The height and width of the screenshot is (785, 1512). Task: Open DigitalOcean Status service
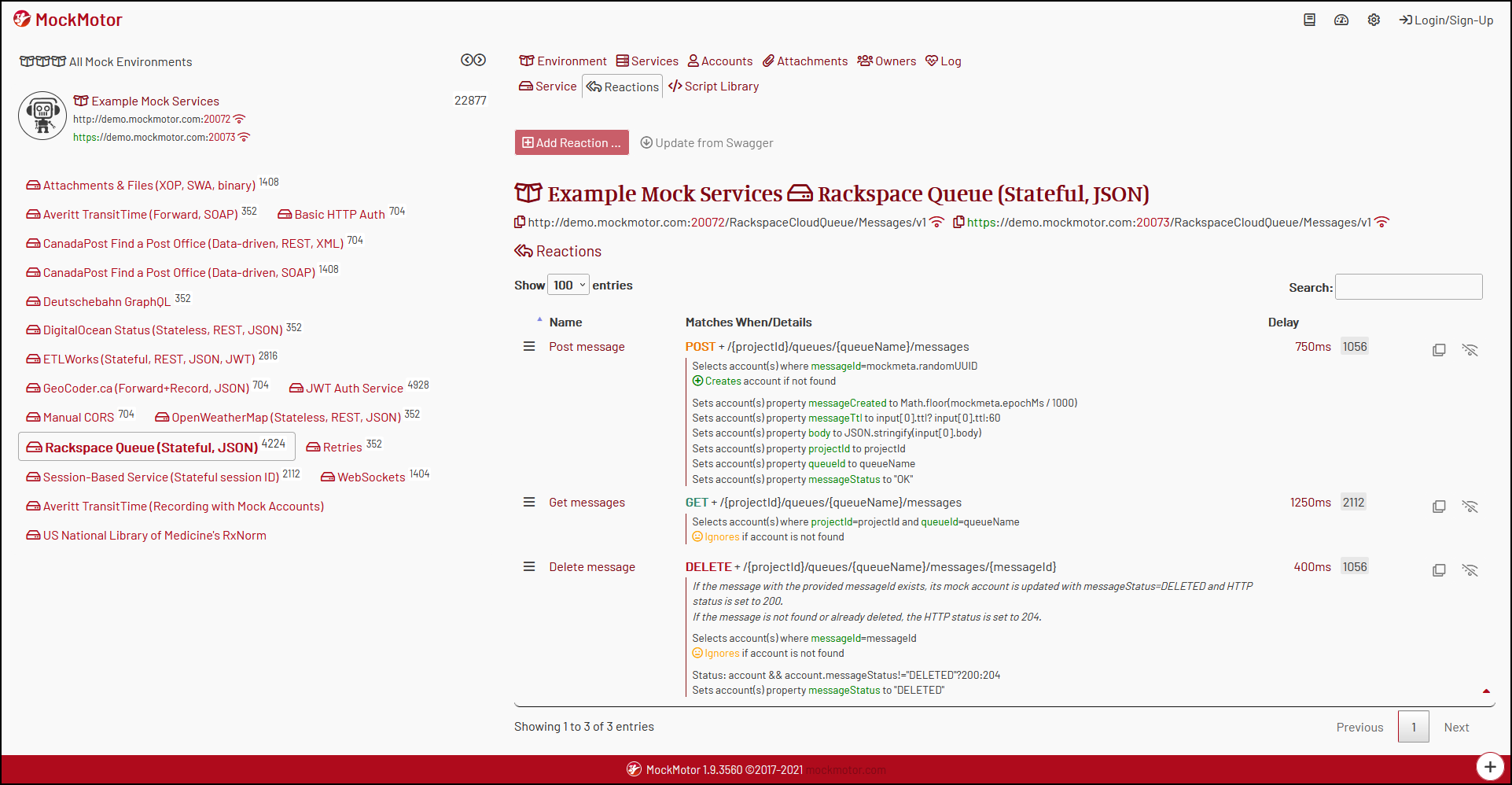tap(154, 330)
